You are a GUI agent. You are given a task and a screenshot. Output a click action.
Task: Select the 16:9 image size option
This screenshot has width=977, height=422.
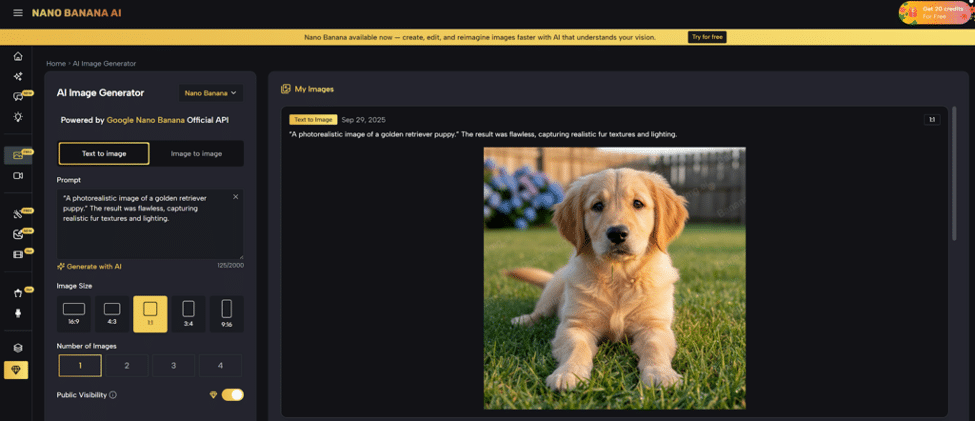click(74, 314)
